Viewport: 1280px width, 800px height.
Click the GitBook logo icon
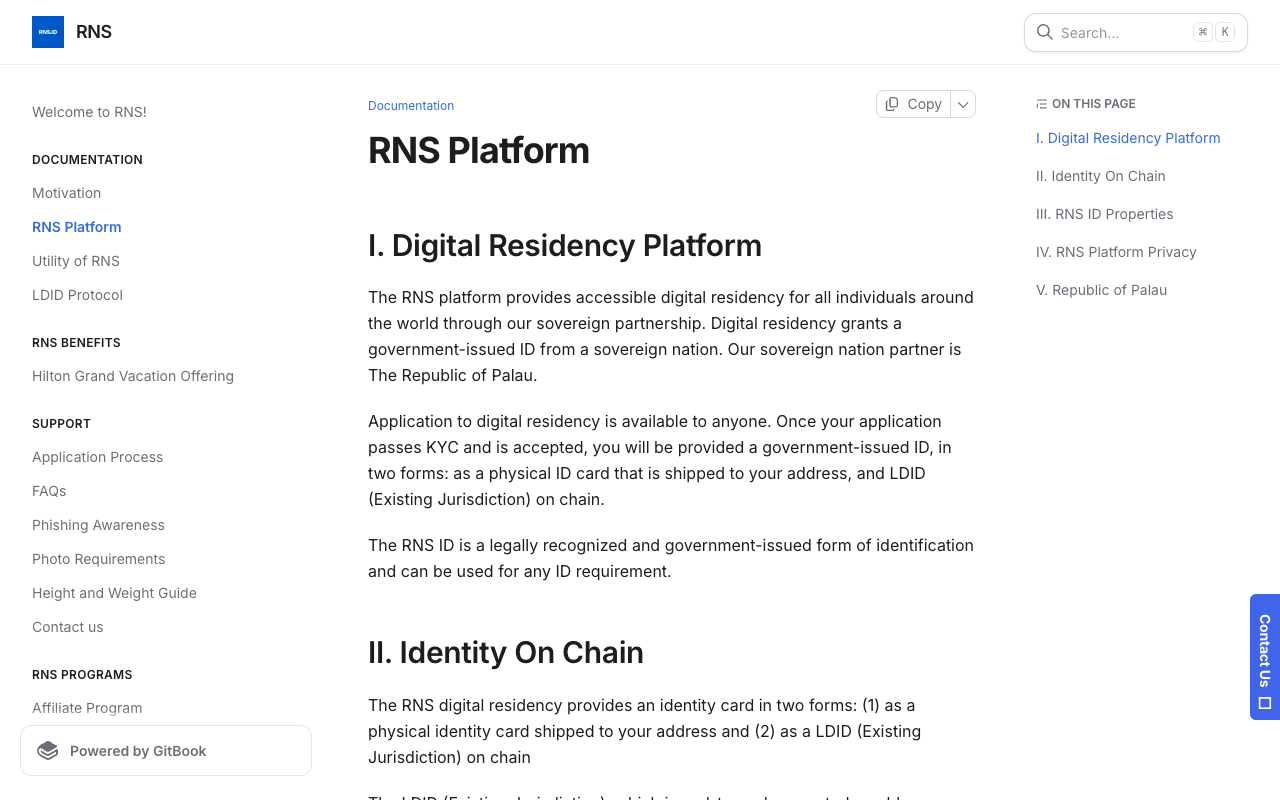pos(48,751)
